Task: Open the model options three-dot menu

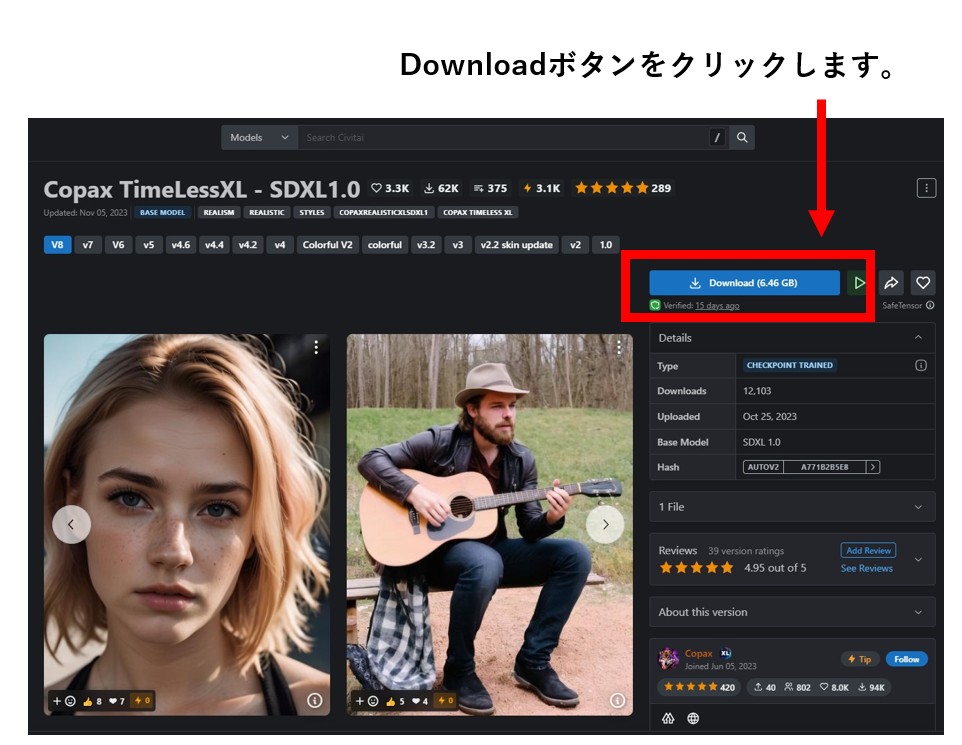Action: (926, 188)
